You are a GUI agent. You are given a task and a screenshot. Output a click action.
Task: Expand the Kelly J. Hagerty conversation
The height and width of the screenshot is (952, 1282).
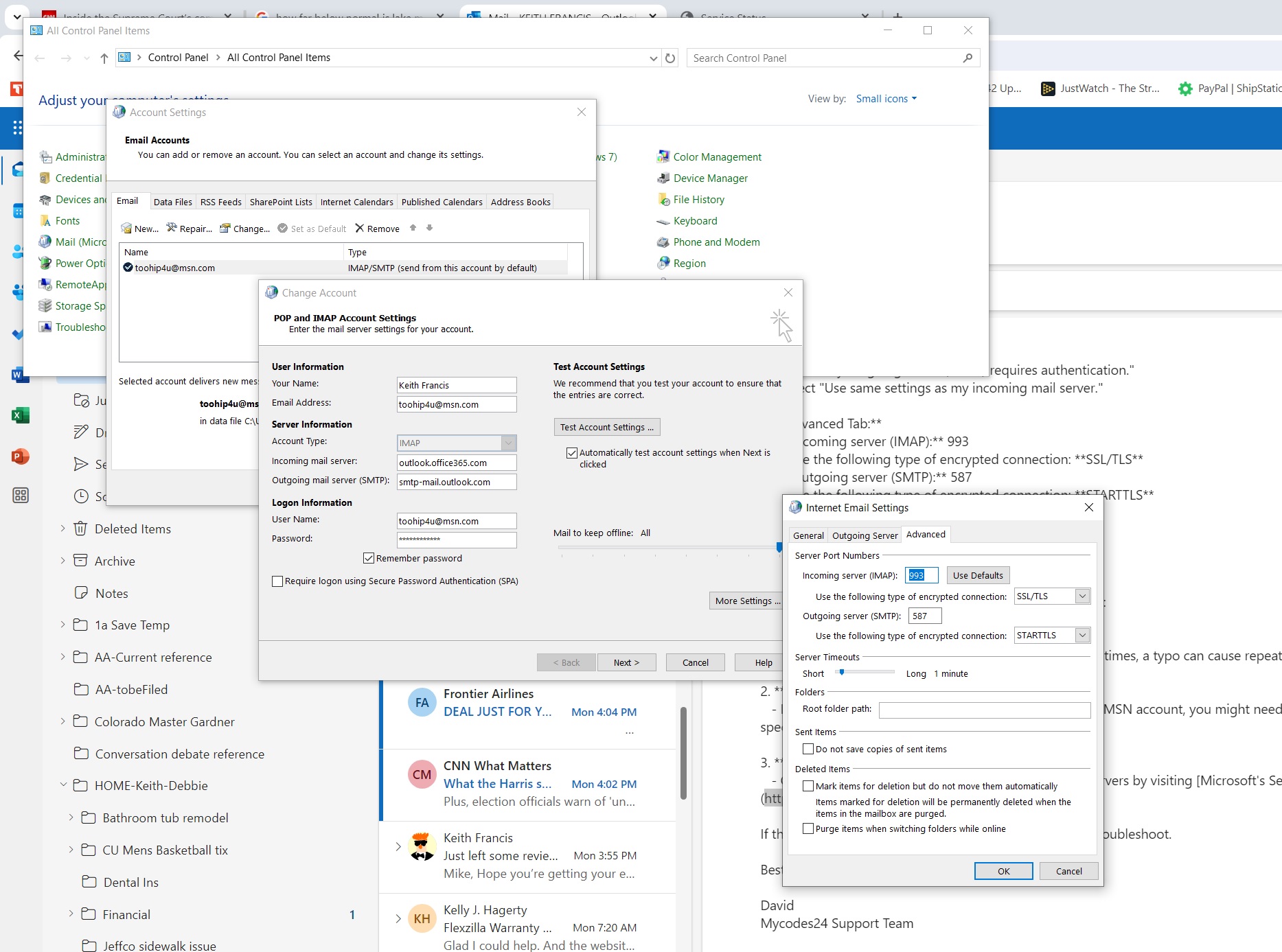[x=398, y=918]
